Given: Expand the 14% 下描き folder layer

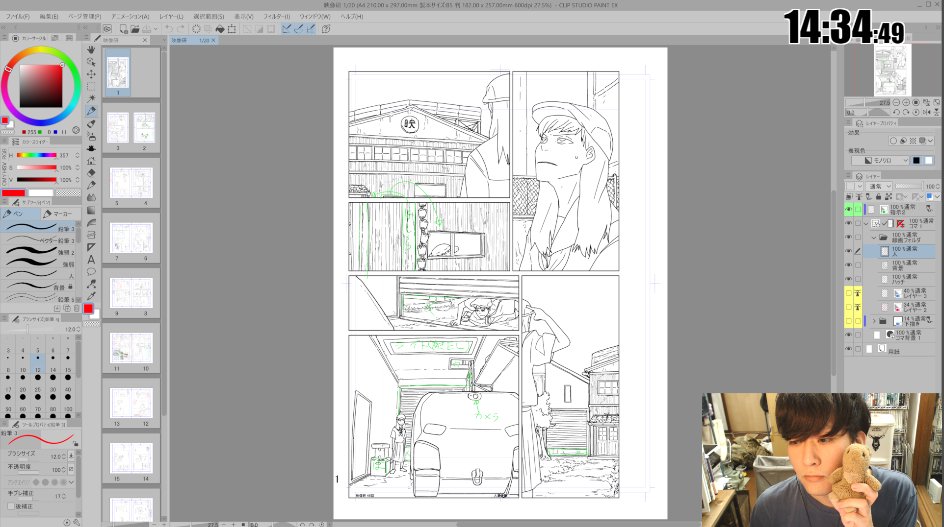Looking at the screenshot, I should (x=874, y=321).
